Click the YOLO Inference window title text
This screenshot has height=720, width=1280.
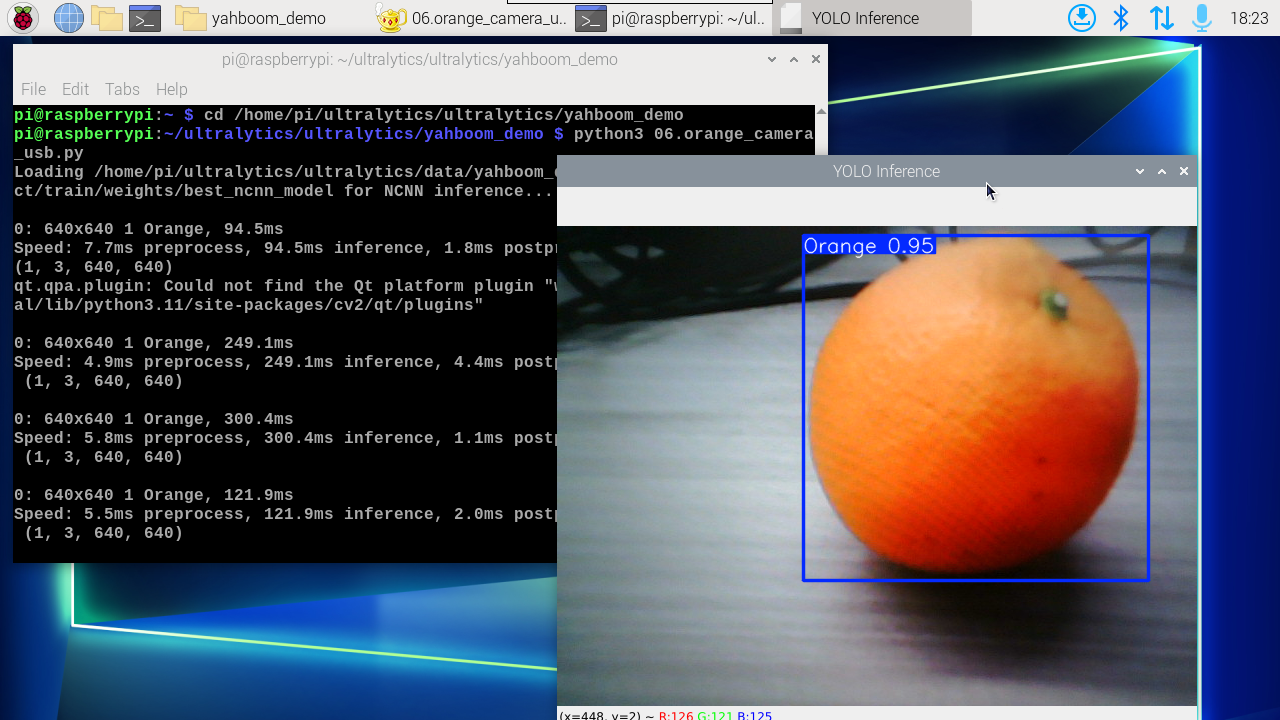click(x=886, y=172)
